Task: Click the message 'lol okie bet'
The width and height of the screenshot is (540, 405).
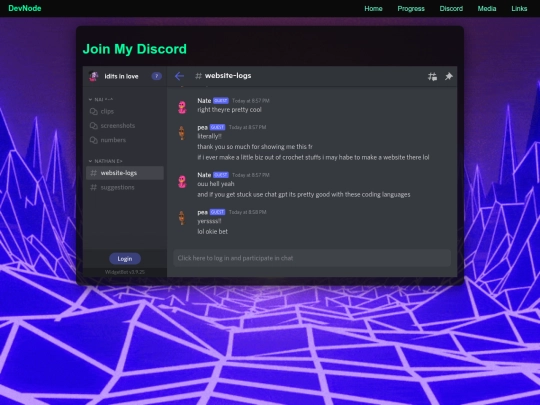Action: coord(212,232)
